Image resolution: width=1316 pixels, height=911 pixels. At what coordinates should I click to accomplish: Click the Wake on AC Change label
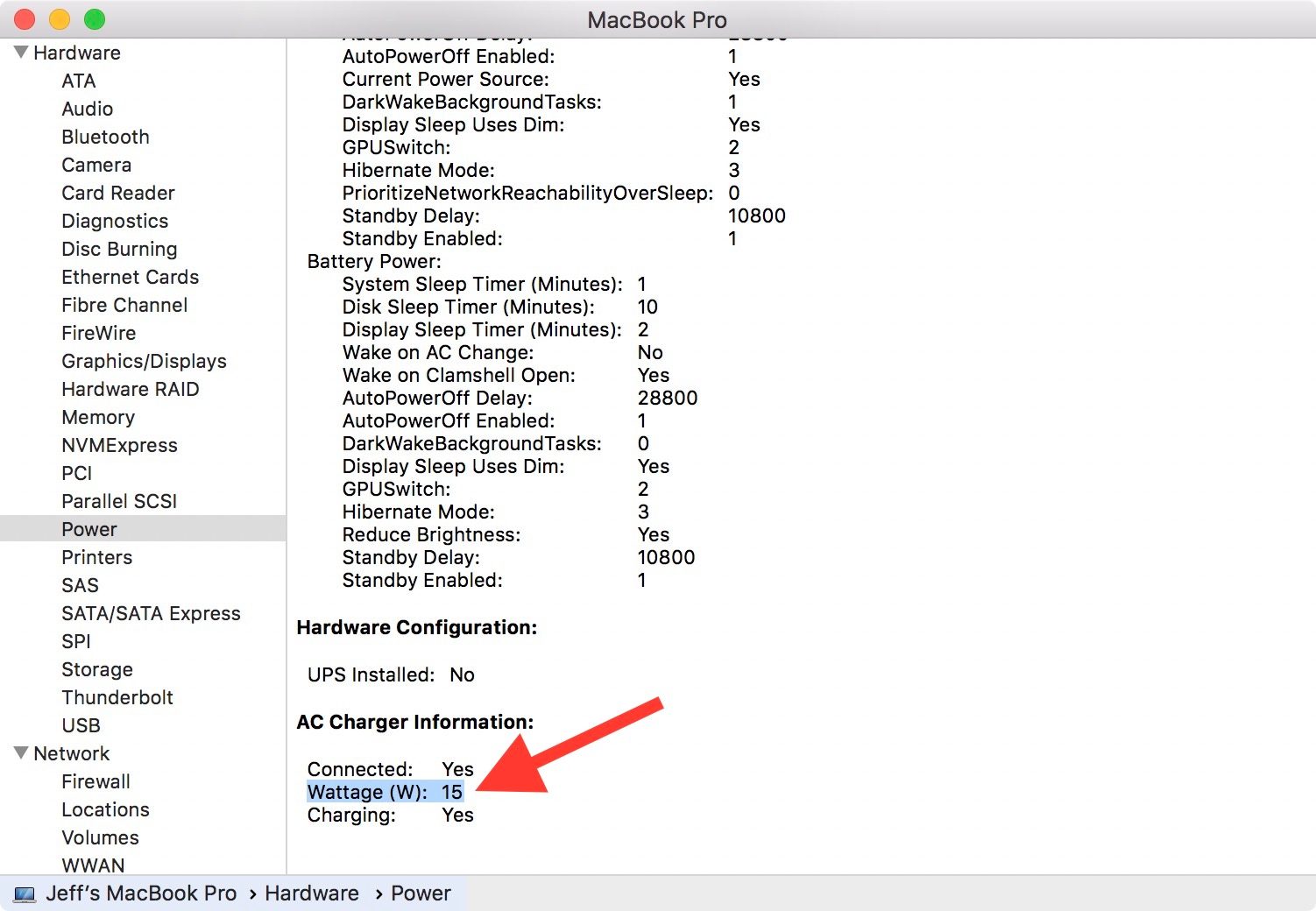coord(438,352)
